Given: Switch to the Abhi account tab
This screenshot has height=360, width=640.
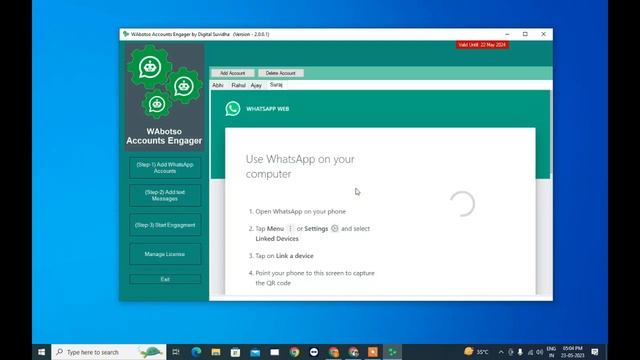Looking at the screenshot, I should (218, 85).
